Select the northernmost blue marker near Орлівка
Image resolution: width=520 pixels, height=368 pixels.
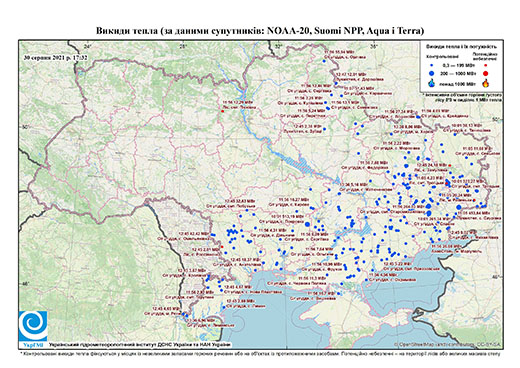click(324, 61)
